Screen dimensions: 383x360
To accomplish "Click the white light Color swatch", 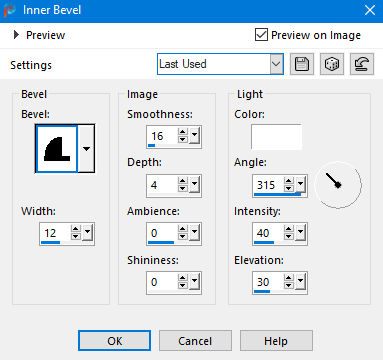I will 276,137.
